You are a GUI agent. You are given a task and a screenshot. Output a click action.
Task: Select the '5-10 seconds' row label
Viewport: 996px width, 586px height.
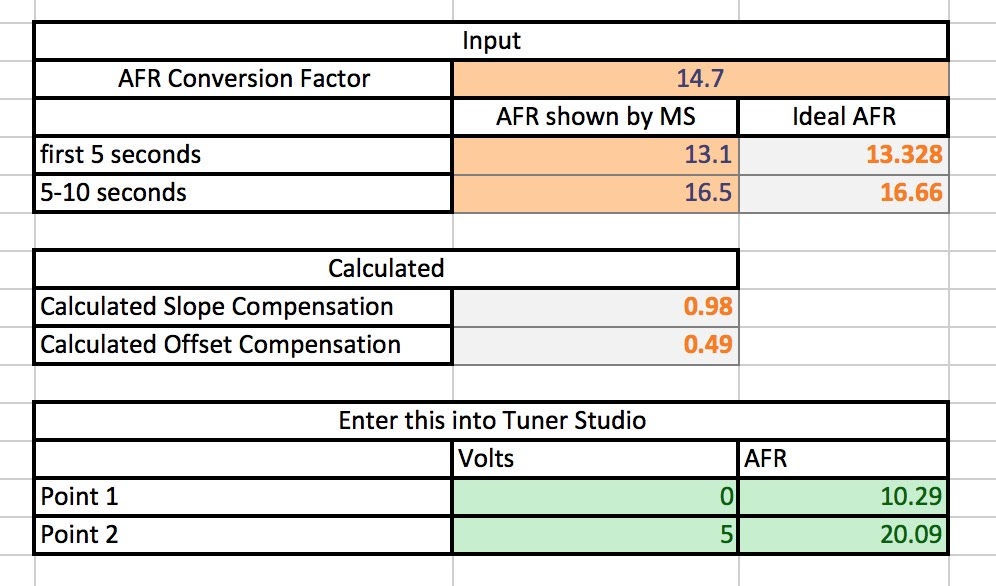pyautogui.click(x=244, y=192)
